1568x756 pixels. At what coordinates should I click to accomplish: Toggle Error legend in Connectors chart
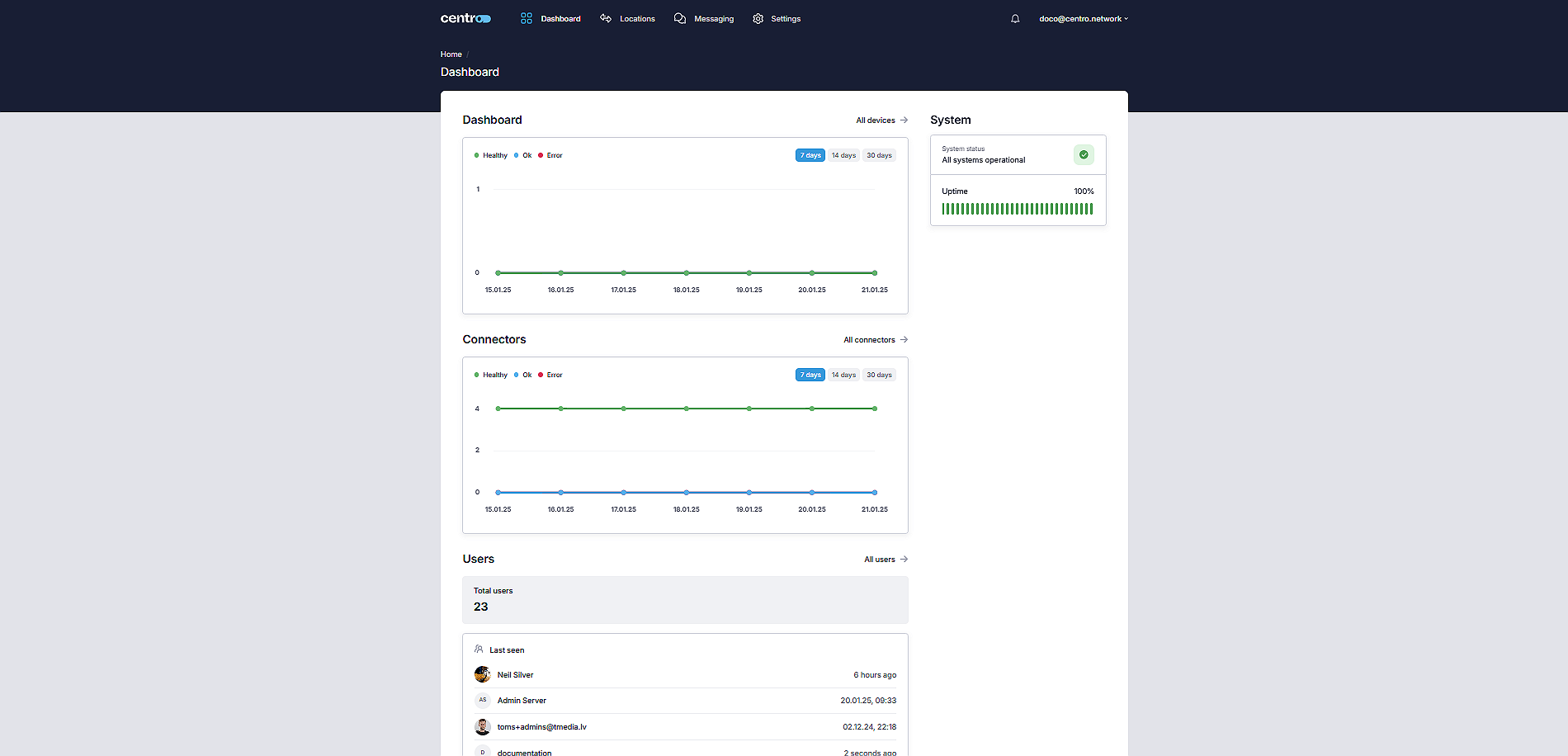click(550, 375)
